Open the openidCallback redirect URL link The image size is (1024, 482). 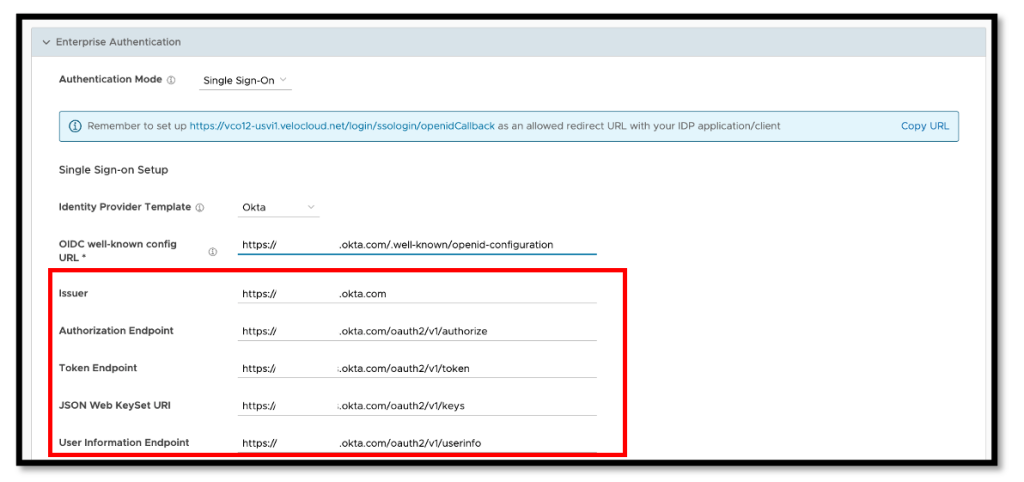click(x=342, y=126)
